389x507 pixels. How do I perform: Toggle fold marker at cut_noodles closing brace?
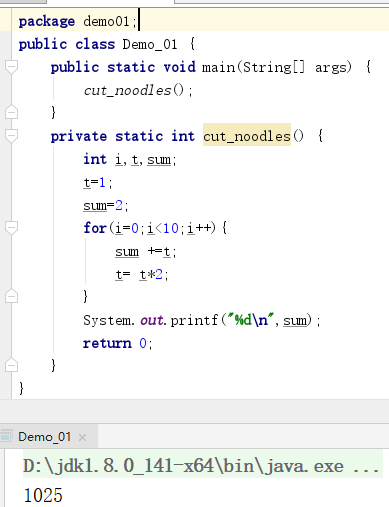(x=11, y=365)
